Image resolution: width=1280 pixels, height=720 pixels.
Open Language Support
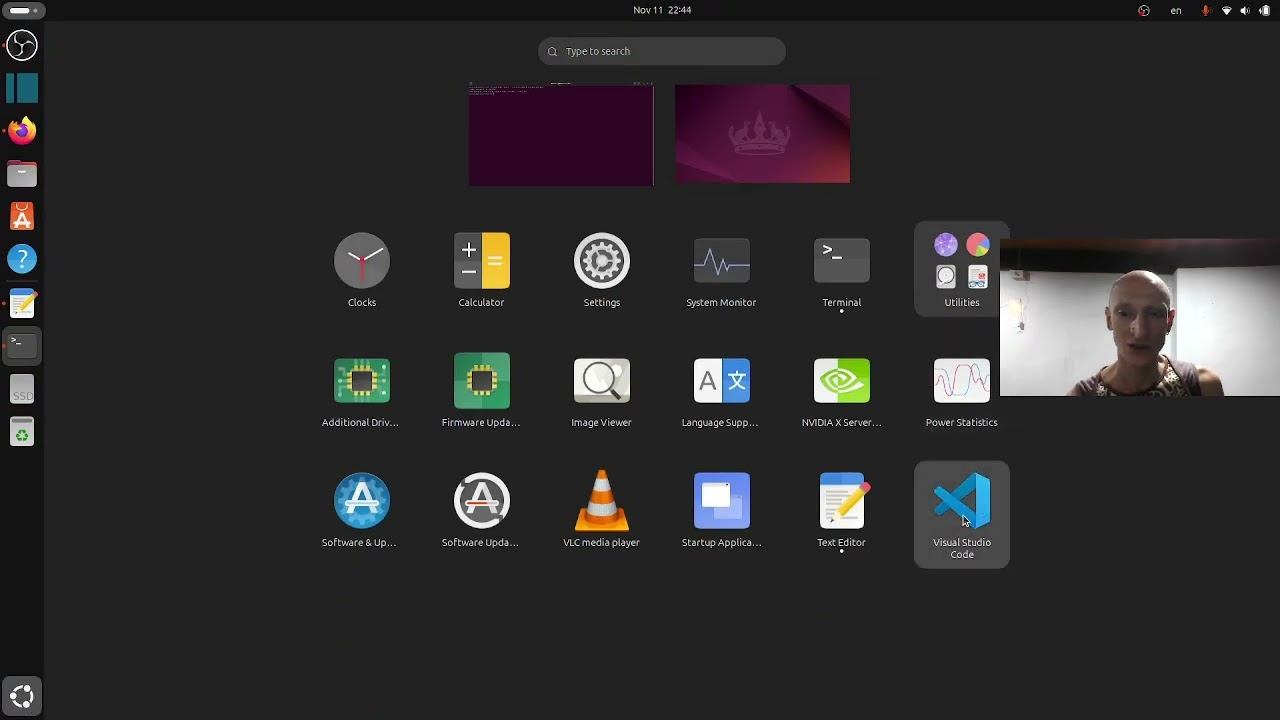click(721, 390)
